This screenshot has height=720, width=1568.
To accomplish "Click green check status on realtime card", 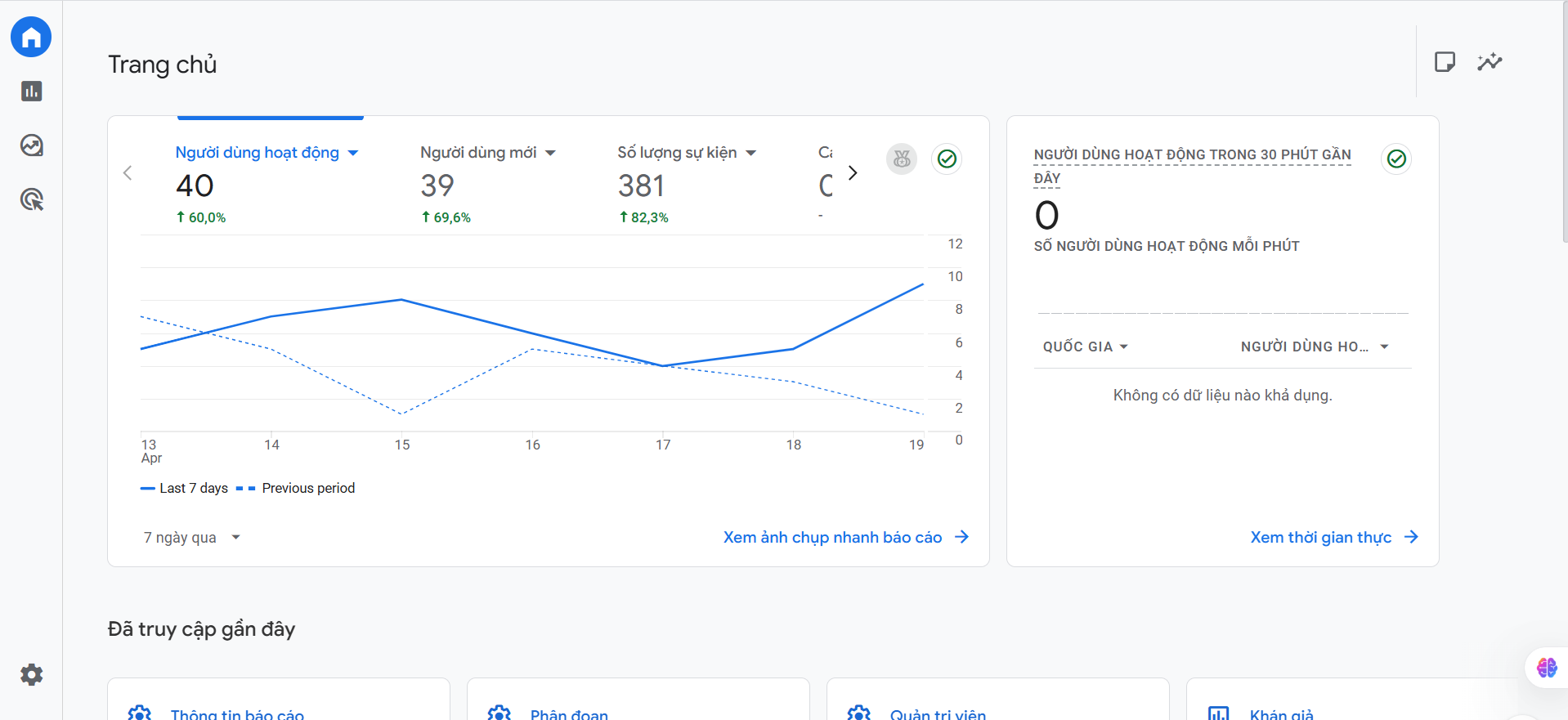I will tap(1396, 159).
